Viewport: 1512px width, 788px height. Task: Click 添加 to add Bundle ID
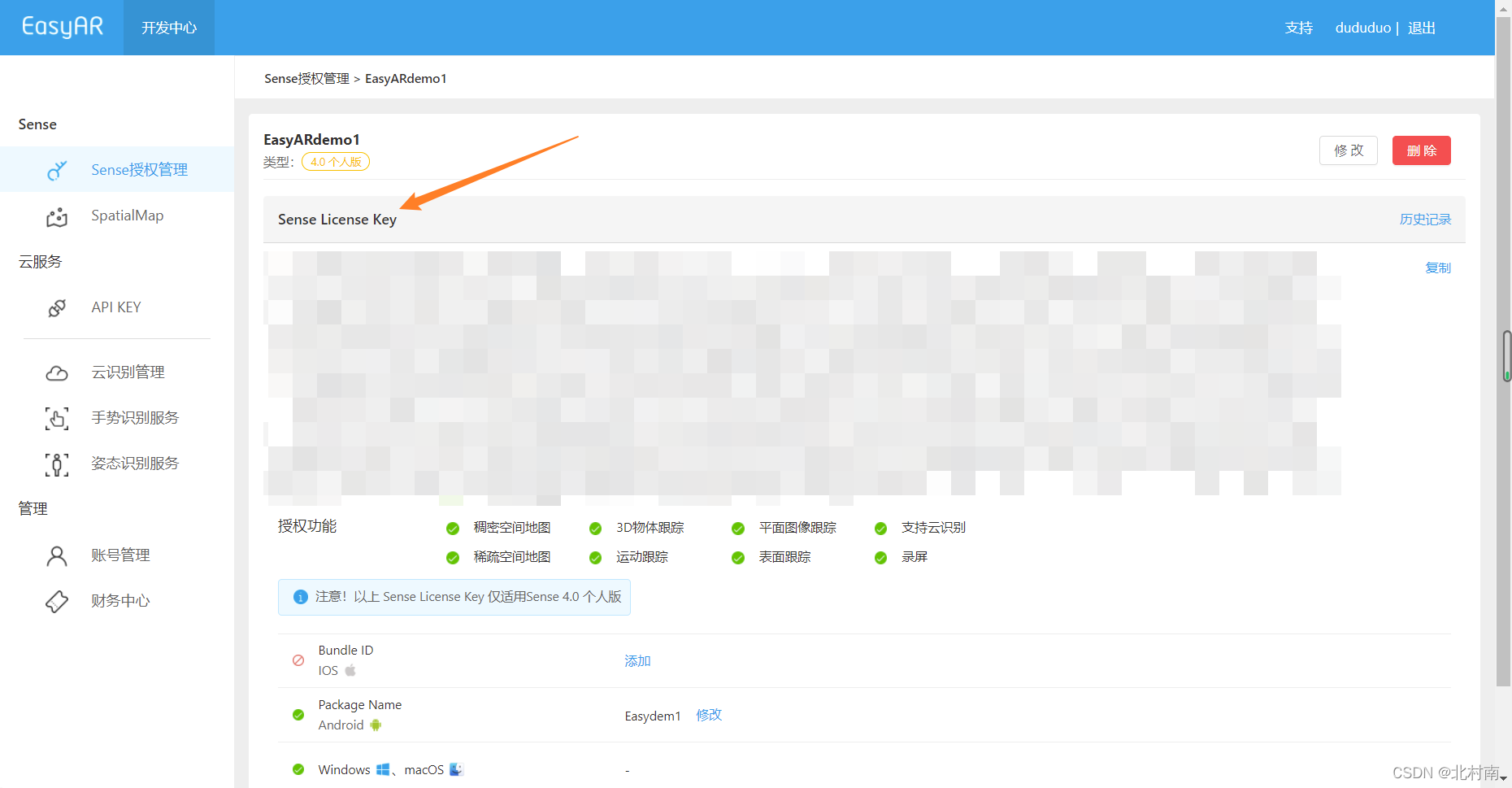coord(637,661)
